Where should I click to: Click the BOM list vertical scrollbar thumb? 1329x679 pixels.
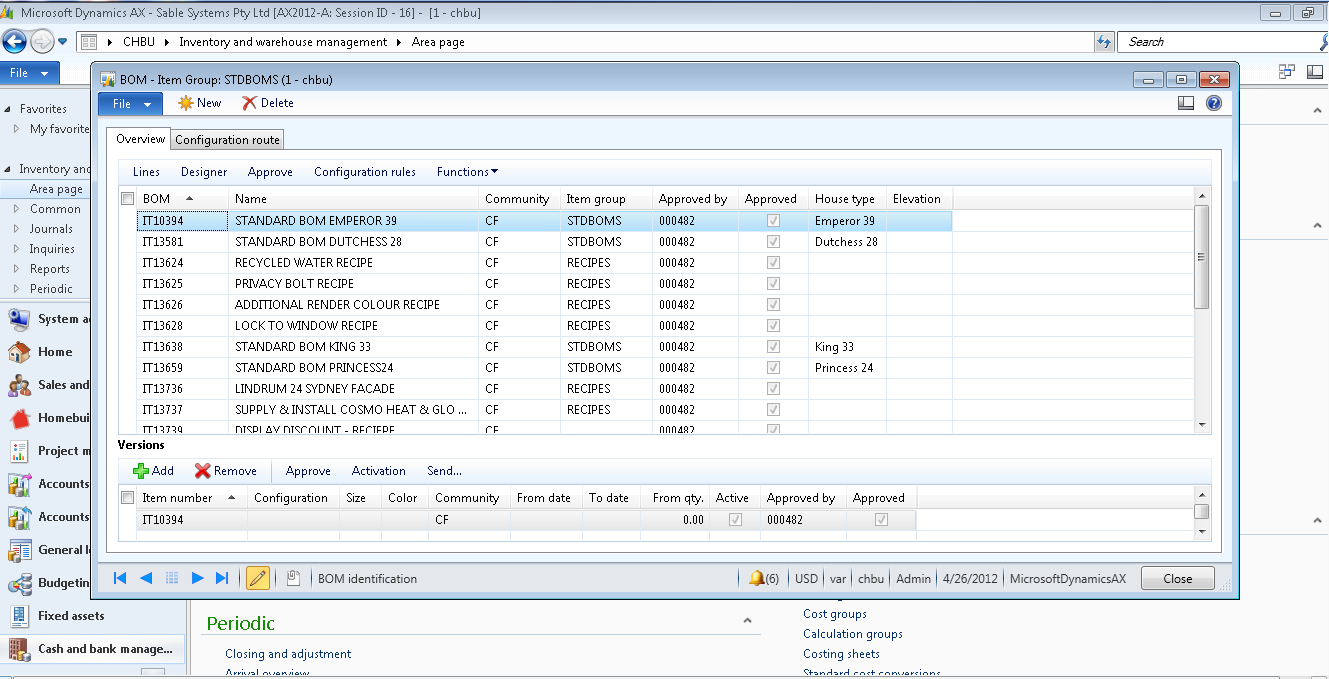pos(1202,256)
